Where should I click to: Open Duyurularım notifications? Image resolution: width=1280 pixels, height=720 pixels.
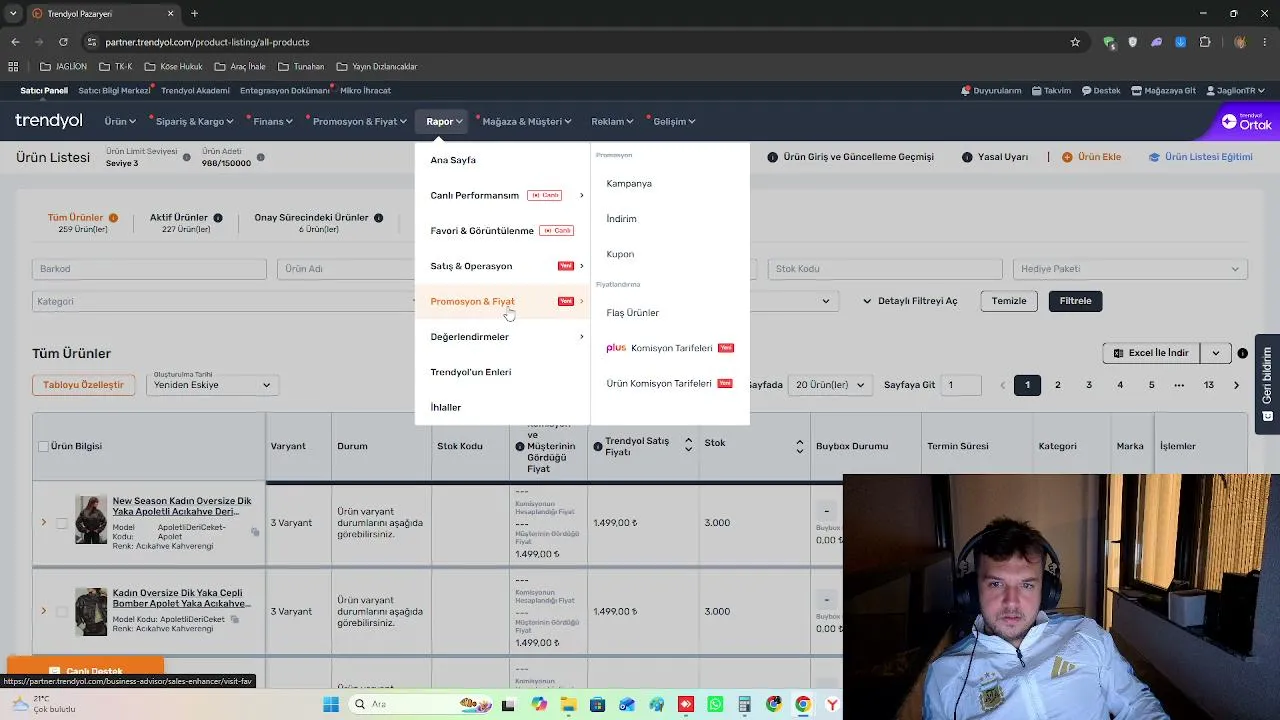991,91
